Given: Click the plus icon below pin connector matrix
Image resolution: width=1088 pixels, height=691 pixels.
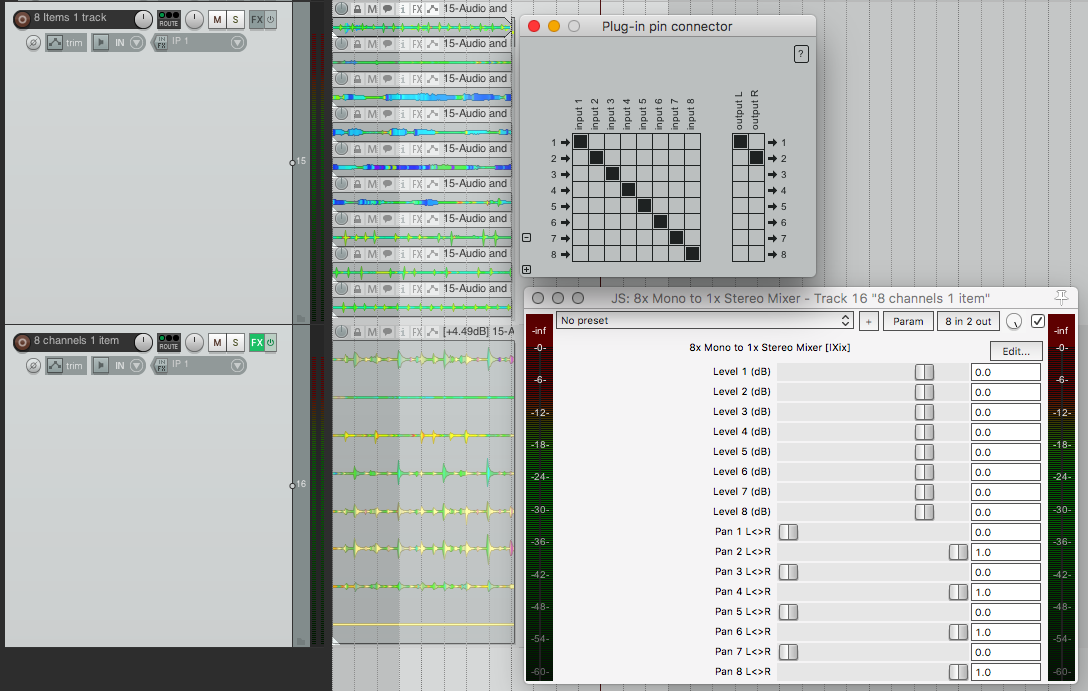Looking at the screenshot, I should click(527, 269).
